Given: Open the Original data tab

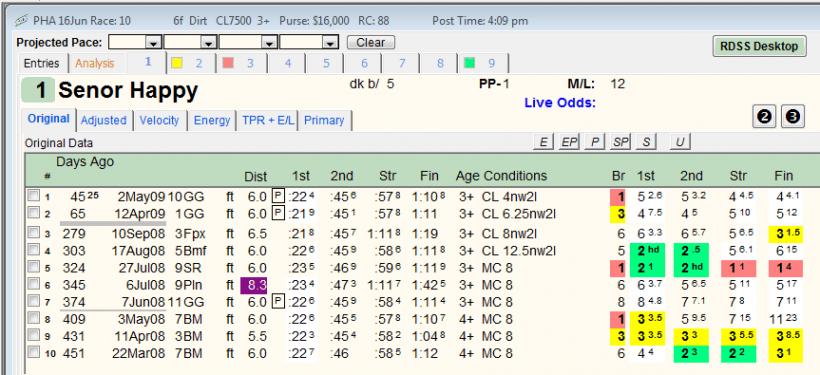Looking at the screenshot, I should [49, 119].
